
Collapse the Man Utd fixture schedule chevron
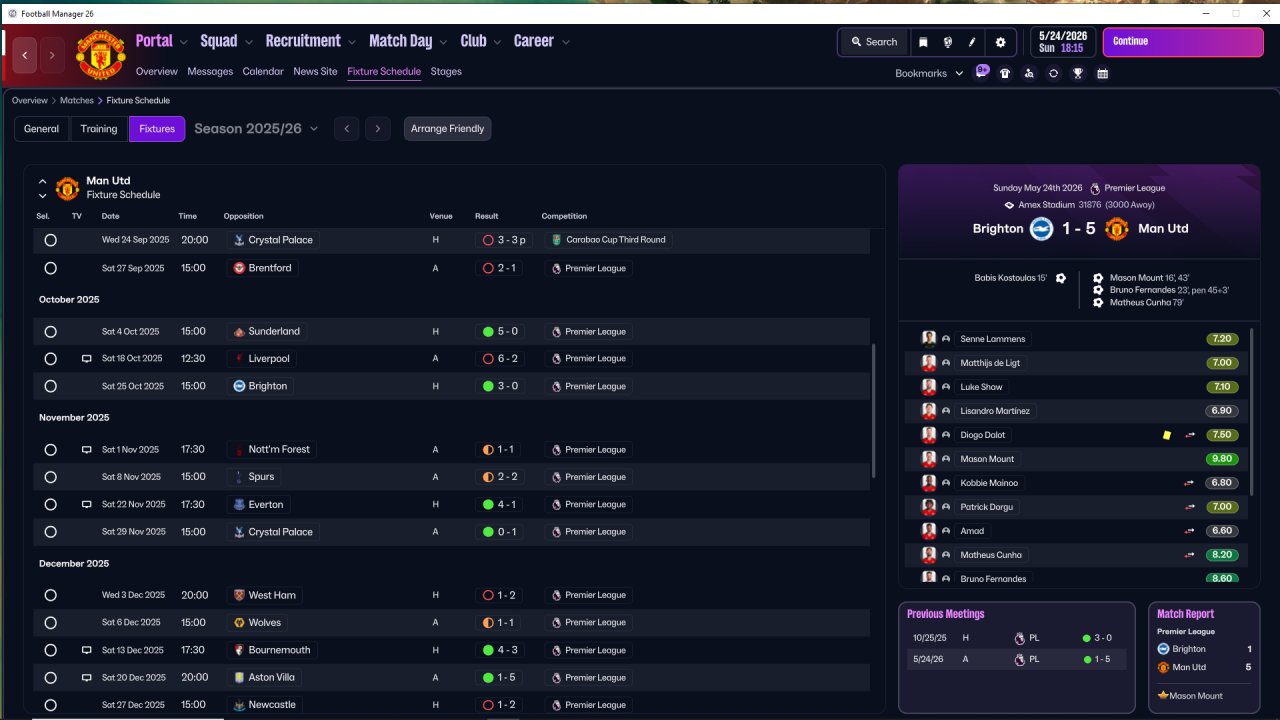tap(42, 182)
